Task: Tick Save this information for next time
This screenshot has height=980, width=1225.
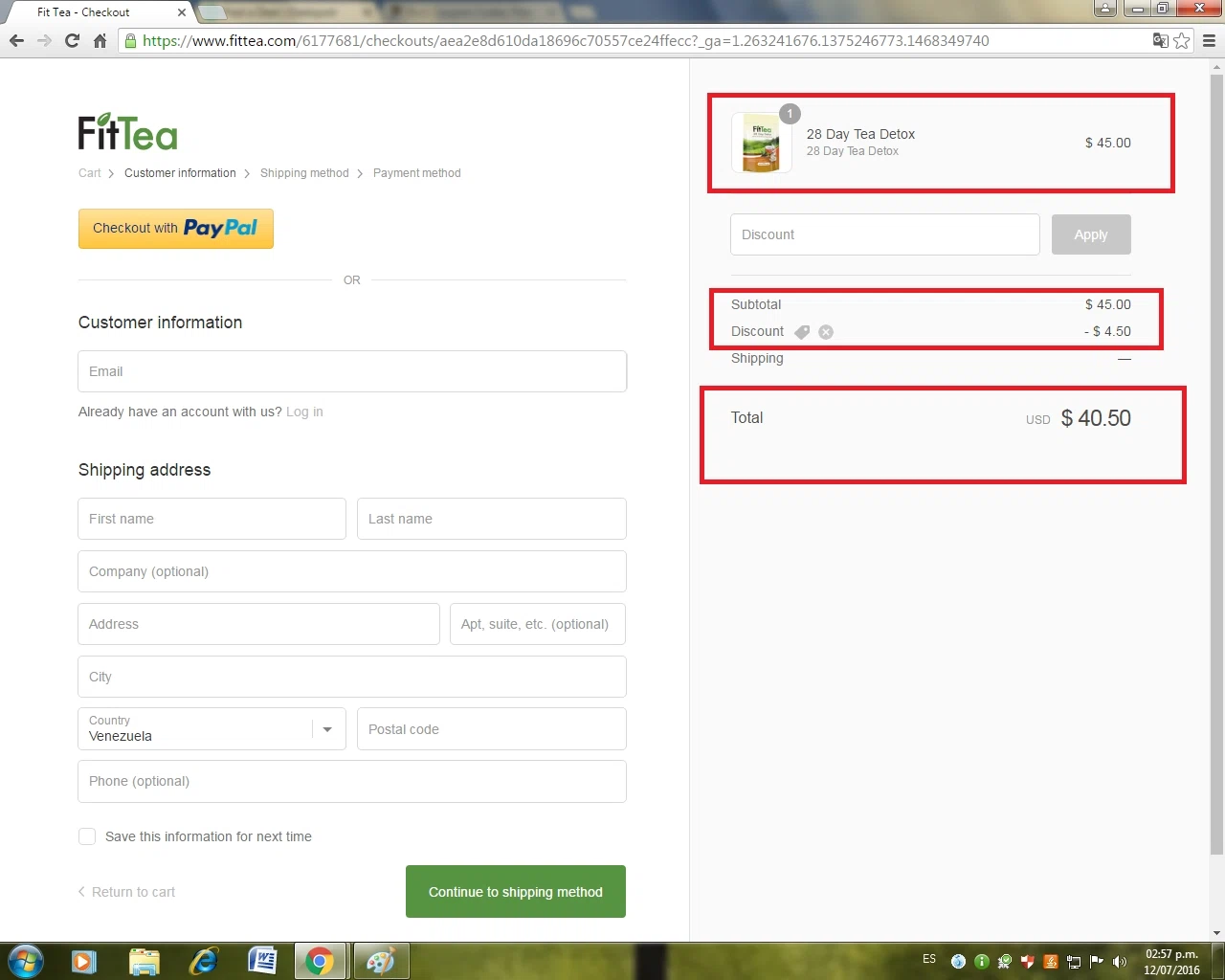Action: (87, 836)
